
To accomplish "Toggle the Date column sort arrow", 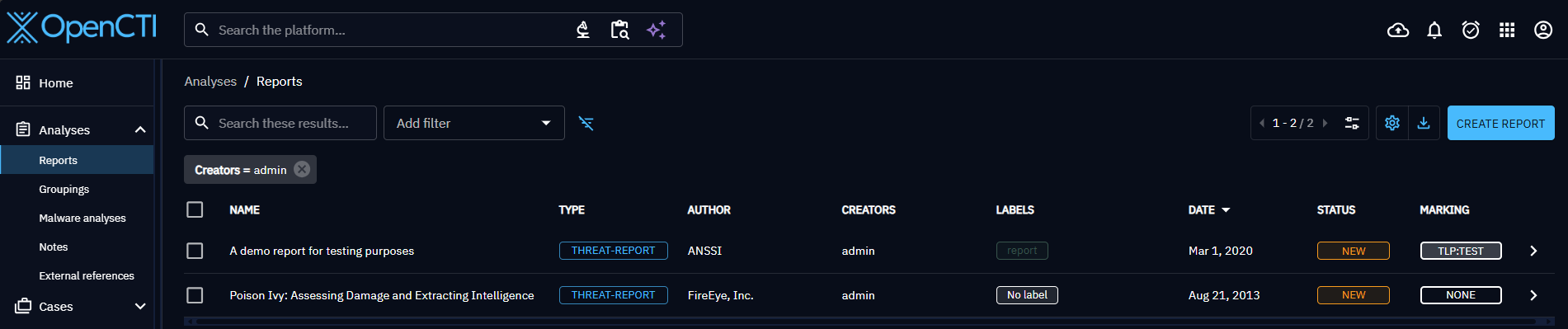I will (x=1226, y=210).
